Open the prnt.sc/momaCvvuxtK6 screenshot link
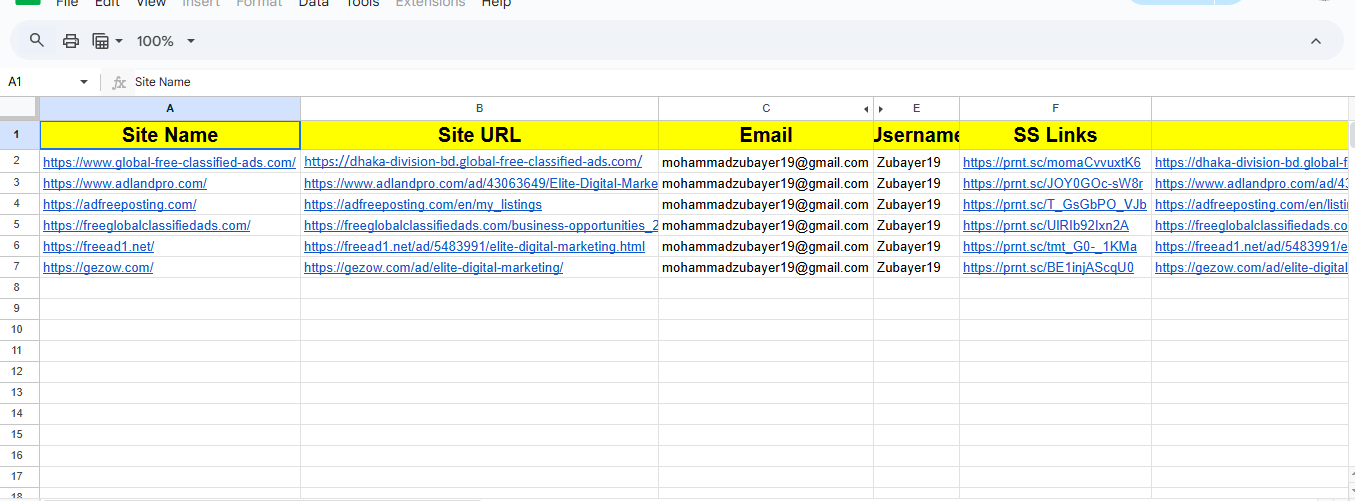The width and height of the screenshot is (1355, 501). pyautogui.click(x=1051, y=162)
